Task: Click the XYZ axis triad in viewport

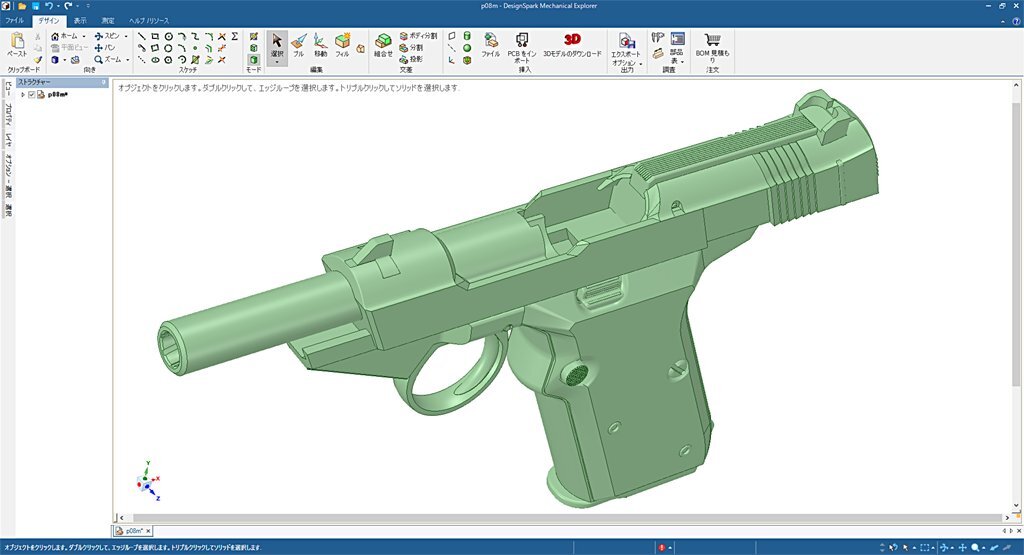Action: [x=149, y=481]
